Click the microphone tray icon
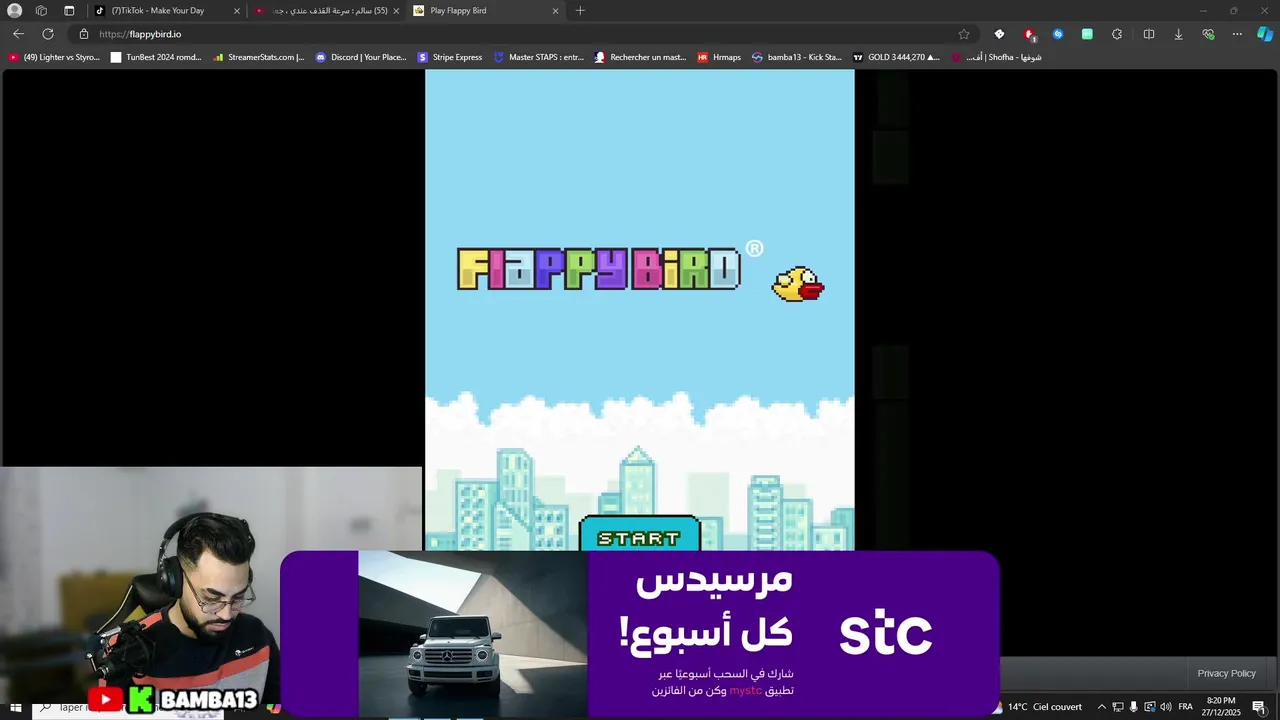Image resolution: width=1280 pixels, height=720 pixels. 1133,707
